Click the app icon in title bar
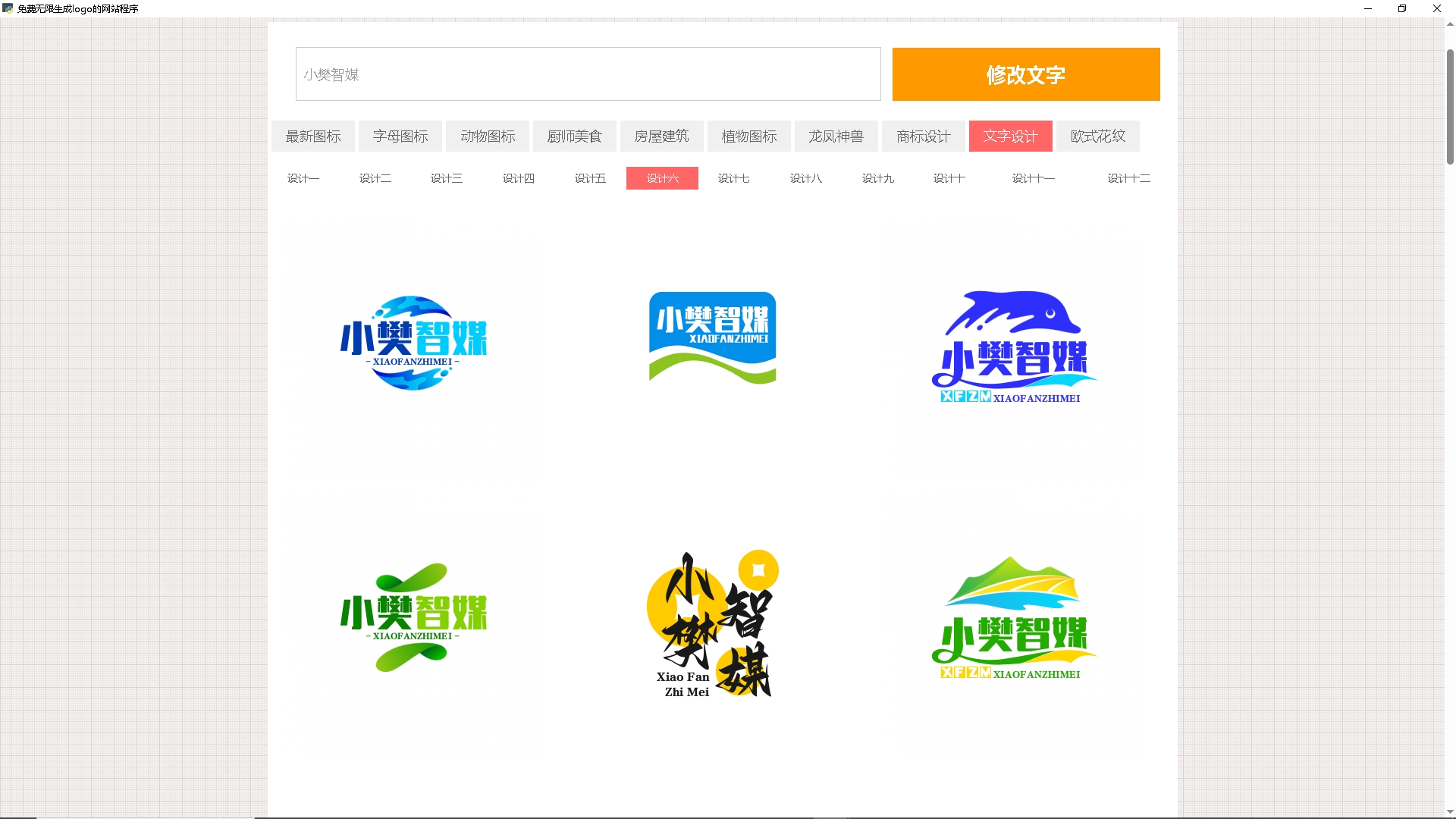1456x819 pixels. (8, 8)
